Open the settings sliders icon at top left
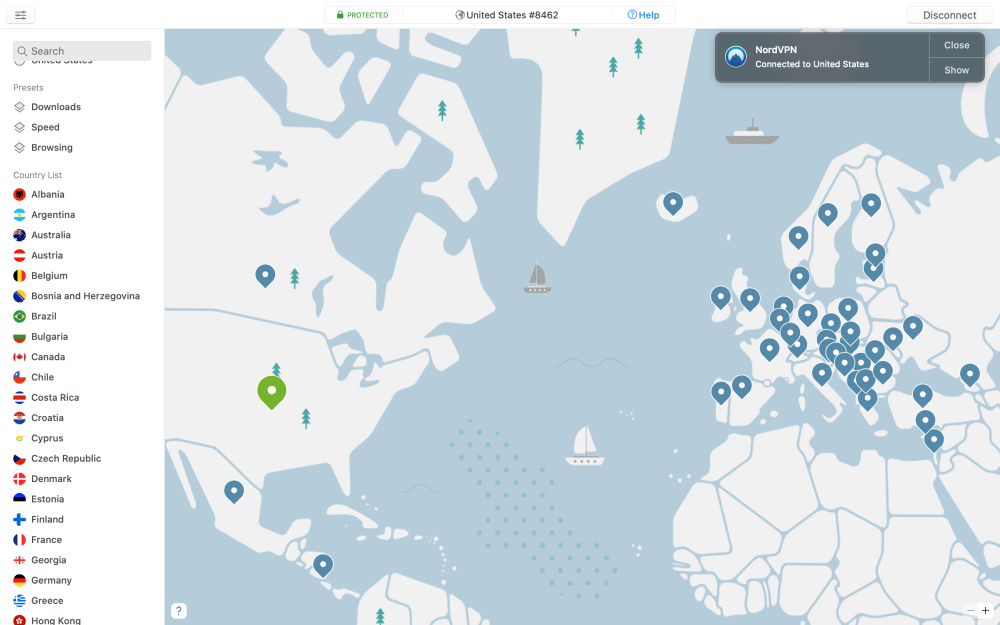 click(x=20, y=15)
